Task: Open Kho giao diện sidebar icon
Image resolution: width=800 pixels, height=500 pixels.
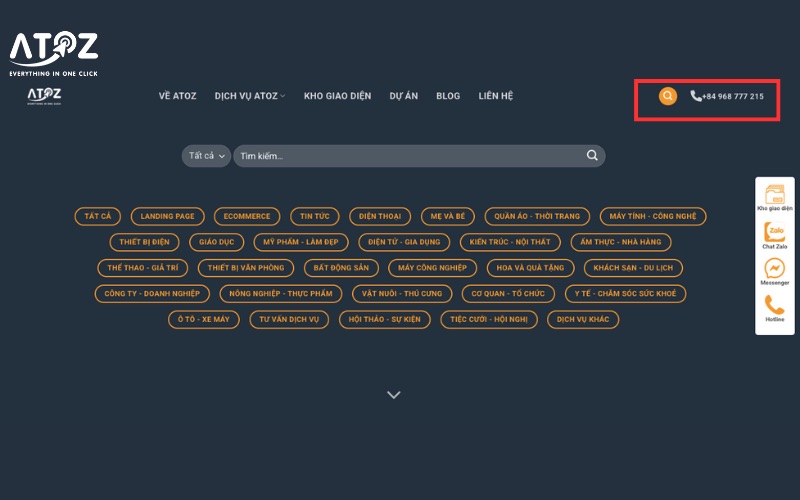Action: click(x=774, y=198)
